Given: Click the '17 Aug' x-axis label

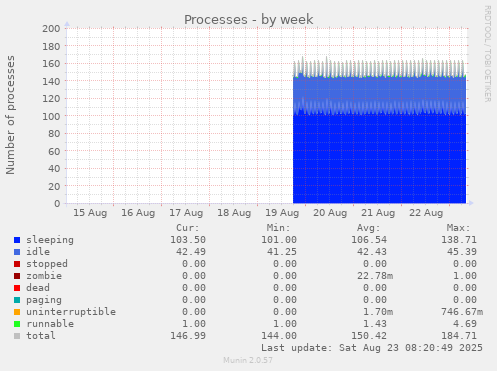Looking at the screenshot, I should (x=186, y=213).
